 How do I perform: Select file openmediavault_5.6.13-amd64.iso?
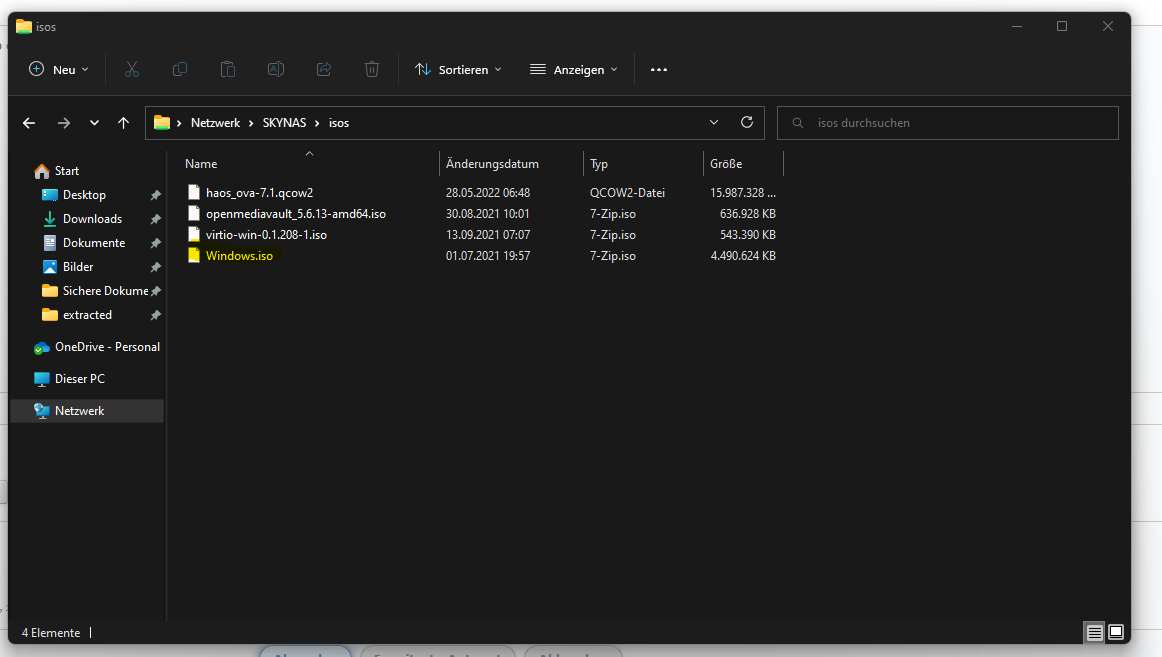click(x=296, y=213)
